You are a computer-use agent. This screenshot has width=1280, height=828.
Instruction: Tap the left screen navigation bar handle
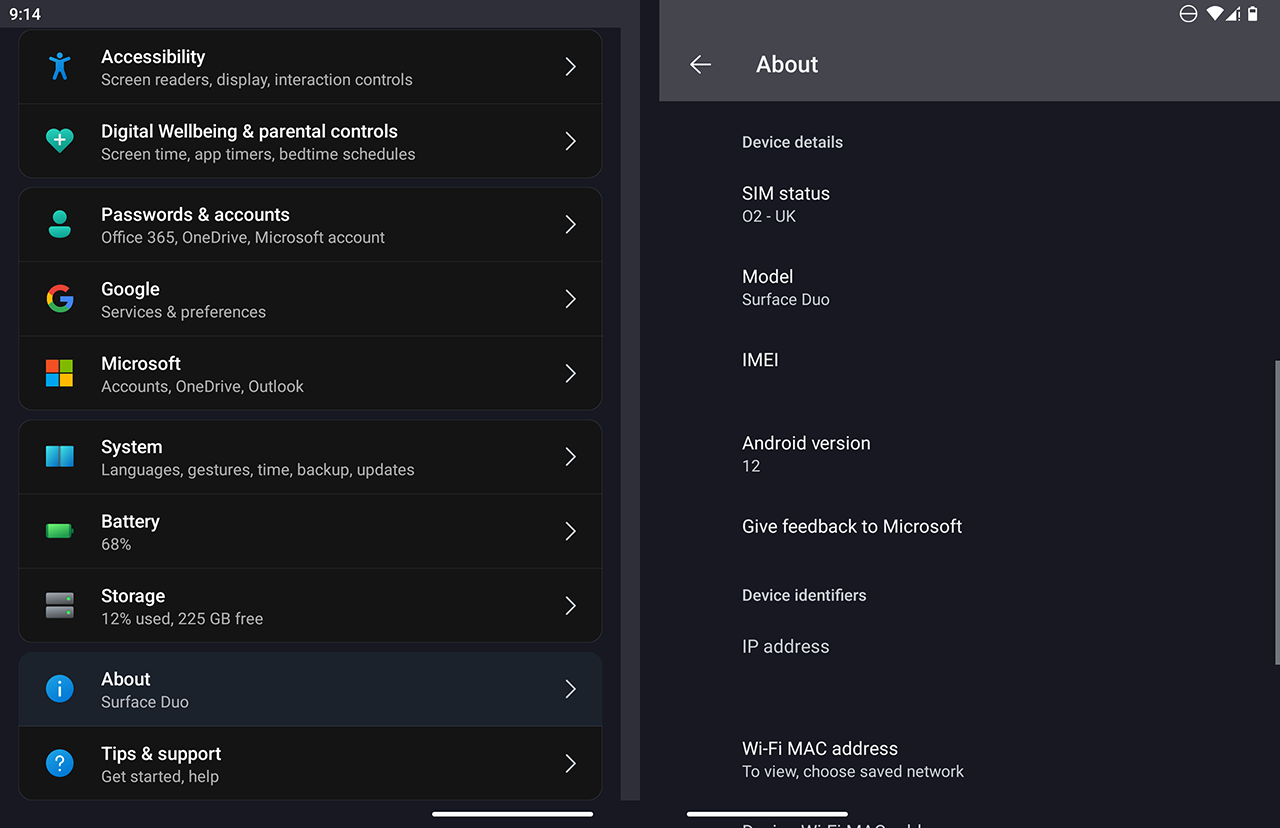[513, 814]
